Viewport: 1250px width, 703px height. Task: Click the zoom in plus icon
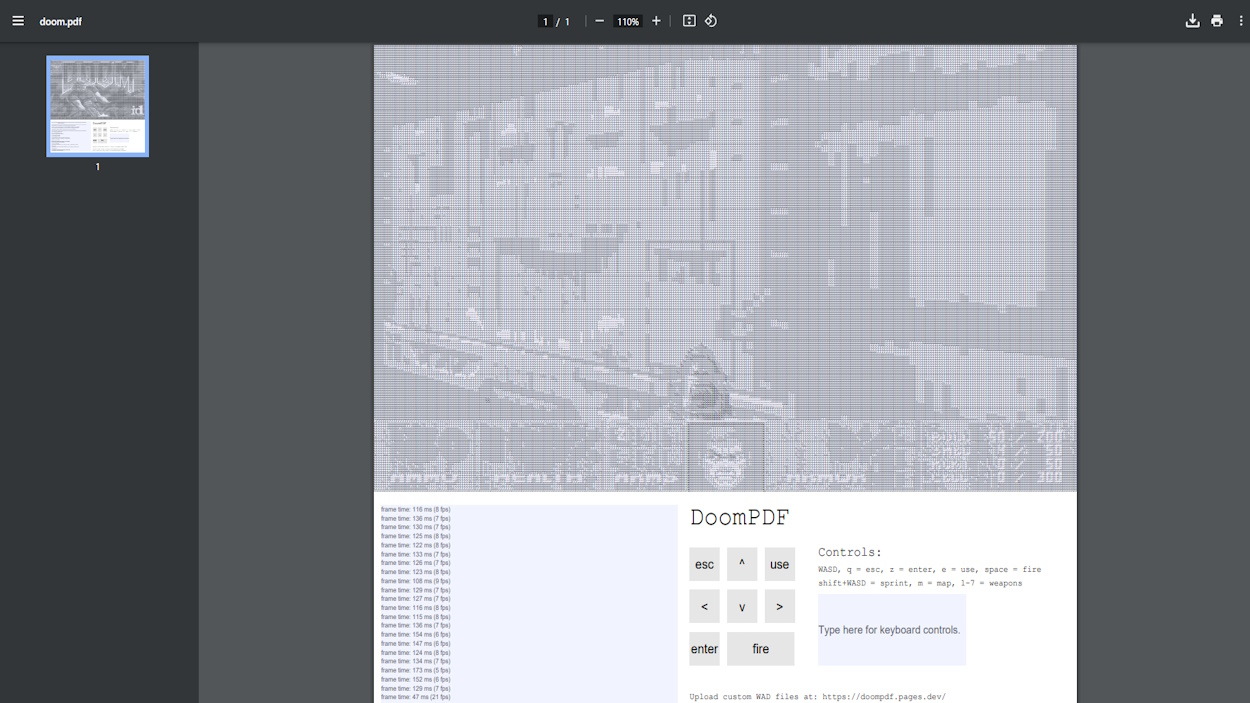point(656,21)
